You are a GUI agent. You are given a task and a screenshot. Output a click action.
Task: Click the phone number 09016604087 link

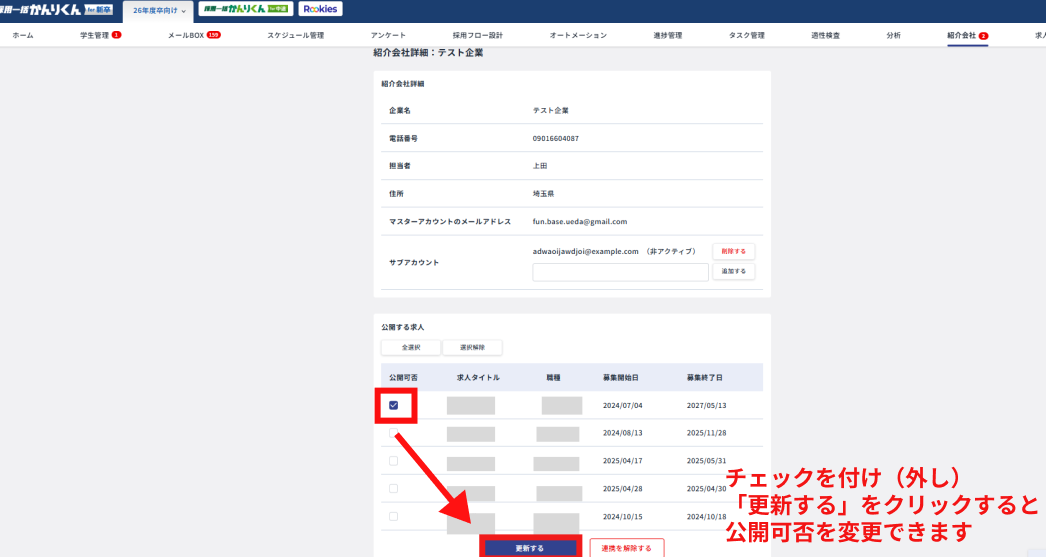click(x=555, y=138)
